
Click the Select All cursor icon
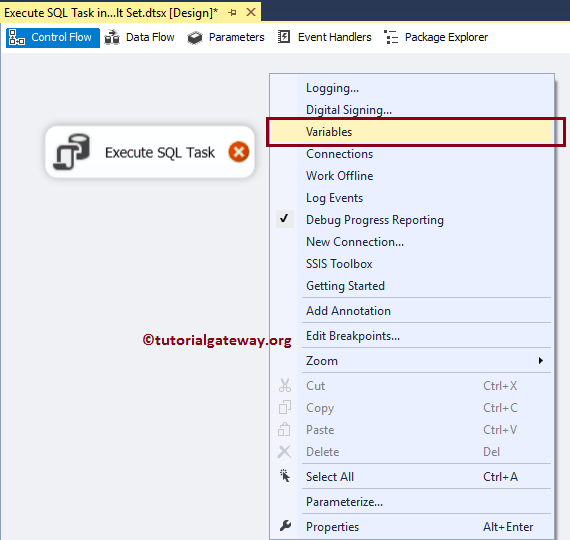coord(285,476)
